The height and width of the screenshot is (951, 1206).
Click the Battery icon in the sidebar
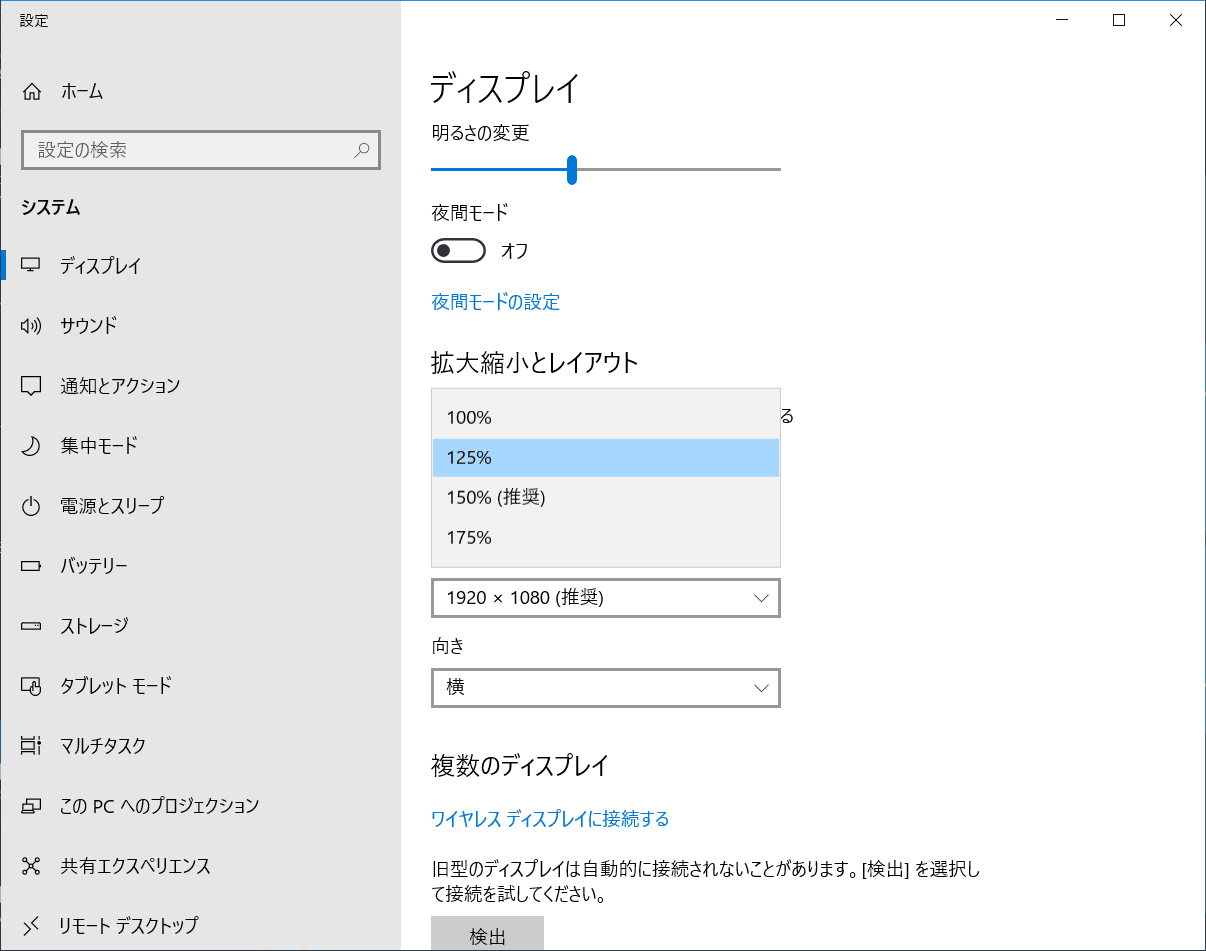pos(31,566)
